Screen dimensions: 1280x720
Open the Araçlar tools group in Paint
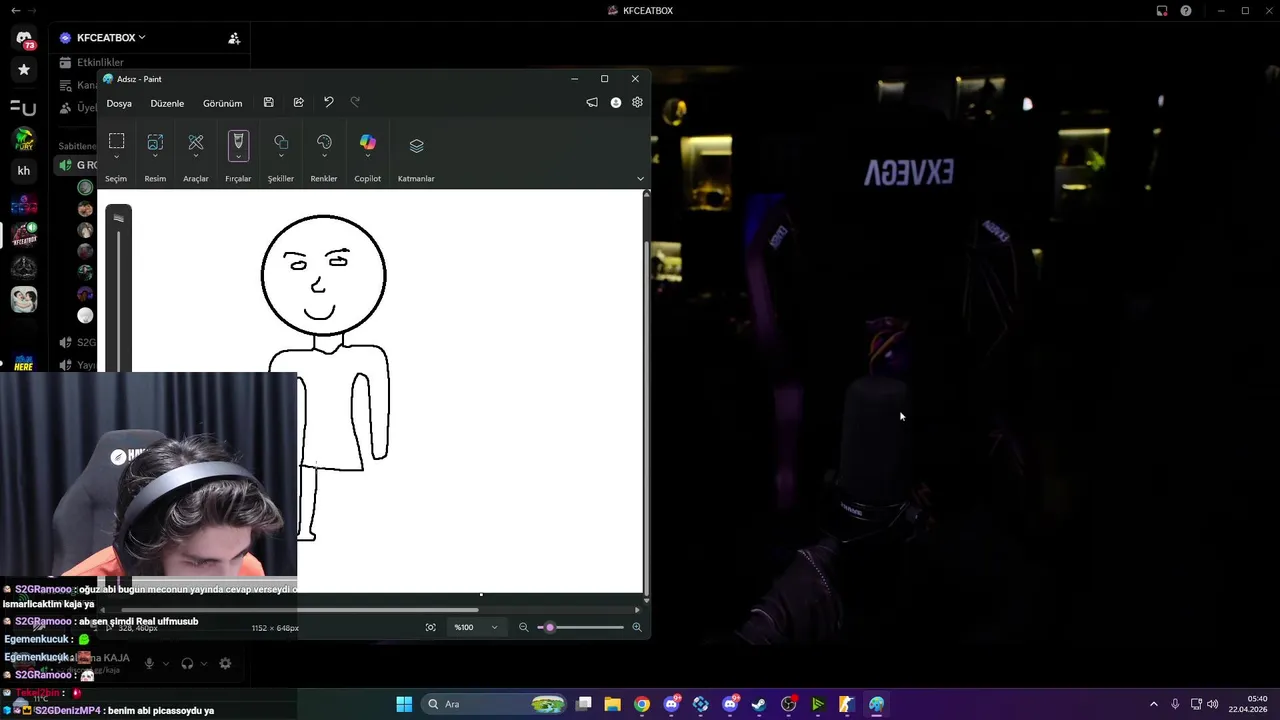click(196, 142)
